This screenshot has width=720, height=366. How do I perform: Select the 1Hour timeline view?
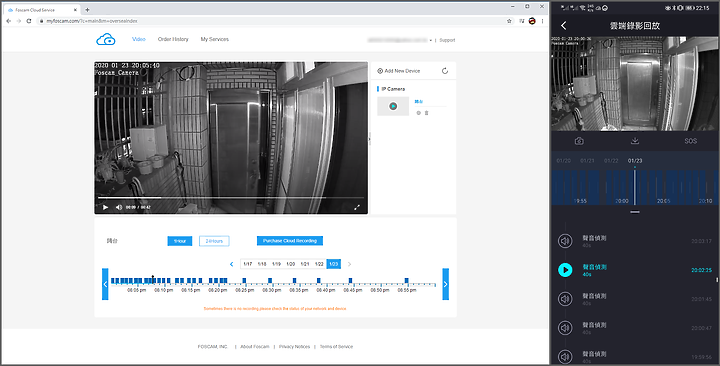tap(180, 241)
